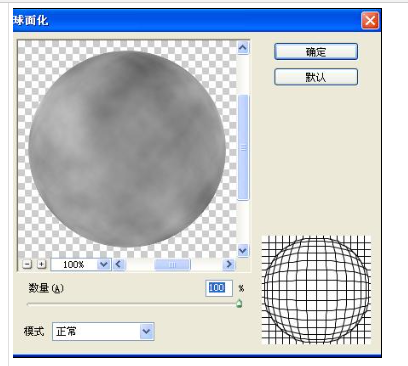Click the horizontal scrollbar thumb in preview
This screenshot has height=366, width=408.
(172, 265)
